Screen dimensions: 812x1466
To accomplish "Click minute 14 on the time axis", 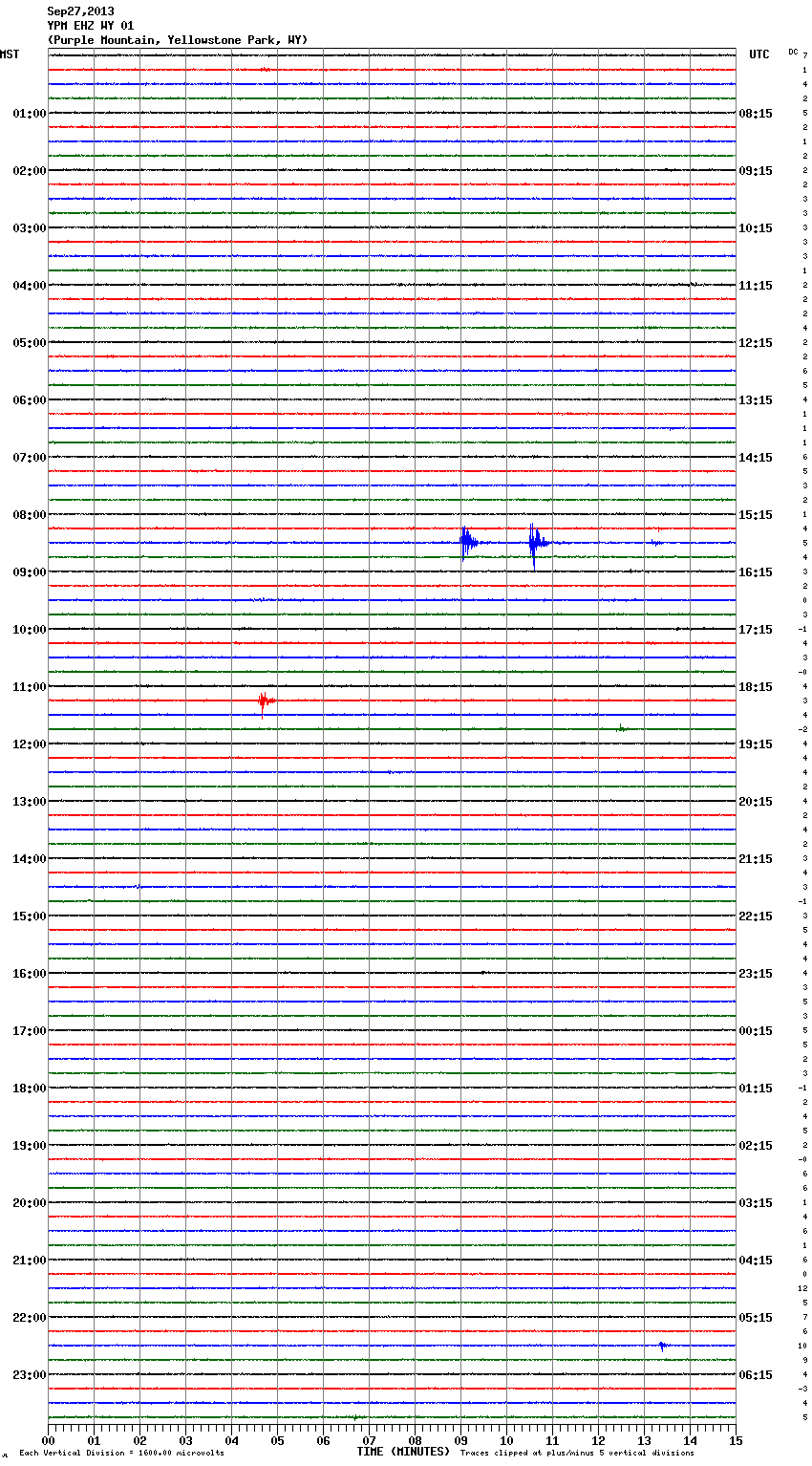I will (691, 1440).
